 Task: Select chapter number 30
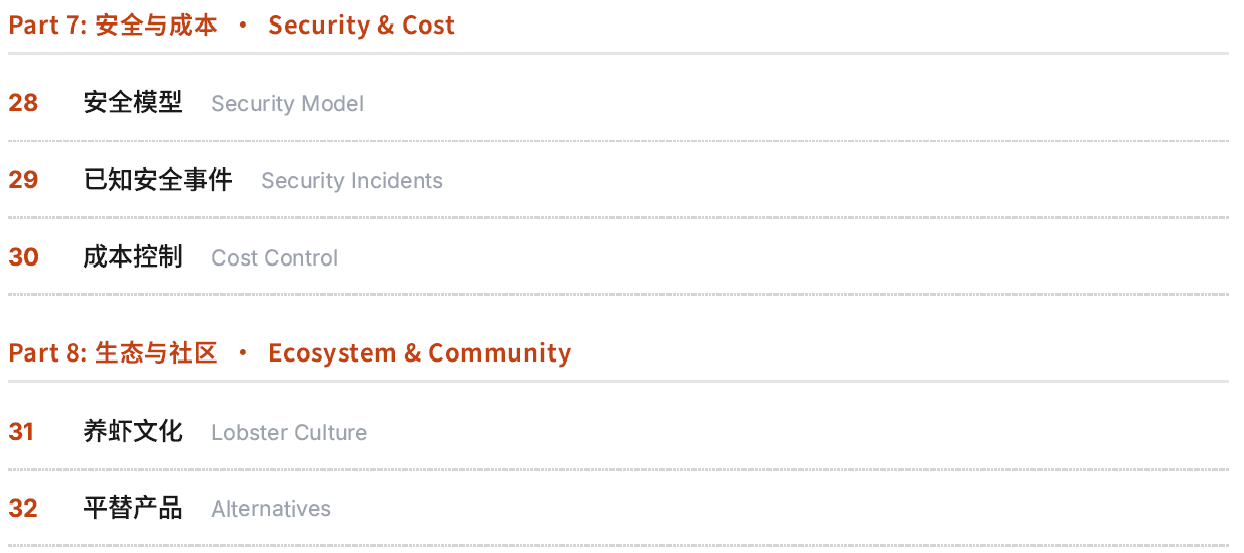click(x=23, y=257)
